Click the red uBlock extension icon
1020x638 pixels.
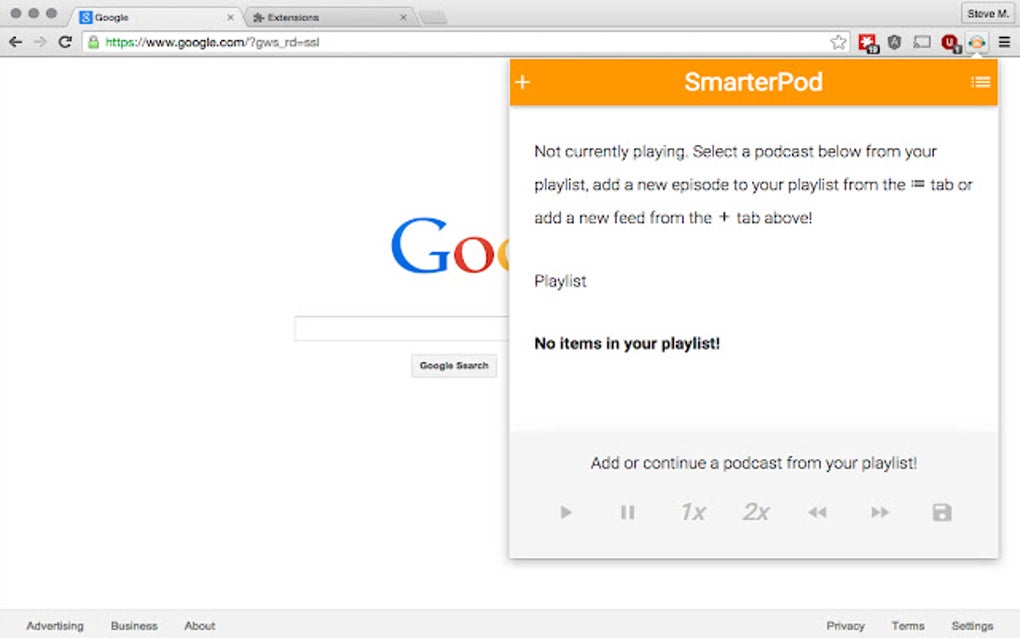pyautogui.click(x=950, y=43)
